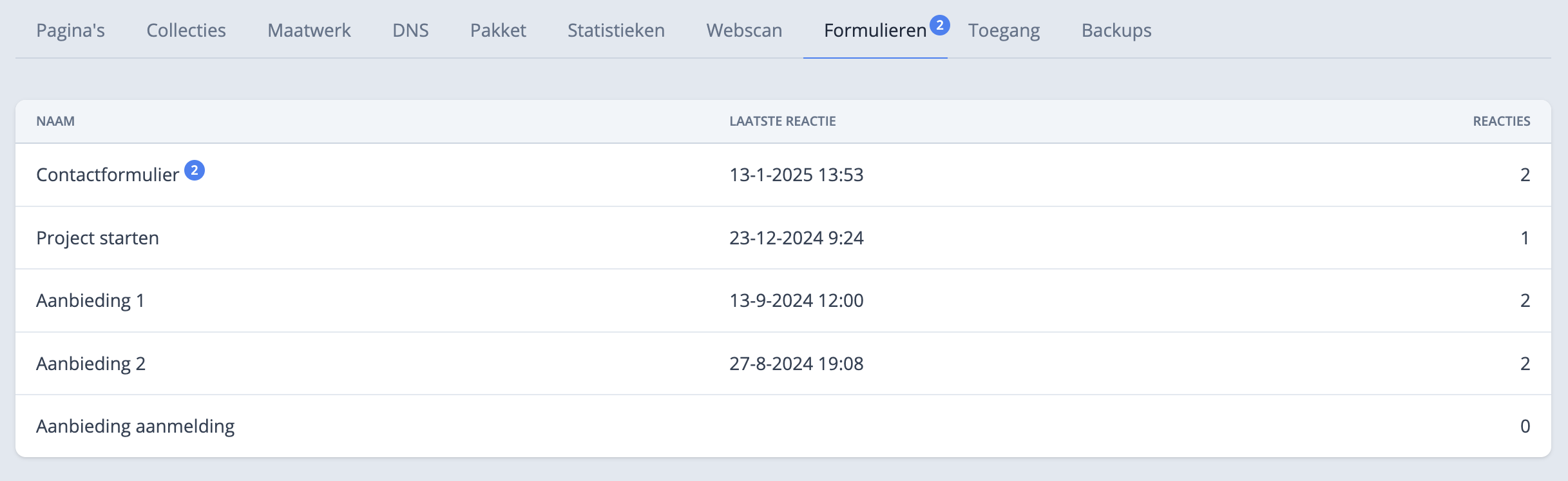This screenshot has width=1568, height=481.
Task: Switch to the Collecties tab
Action: (x=186, y=30)
